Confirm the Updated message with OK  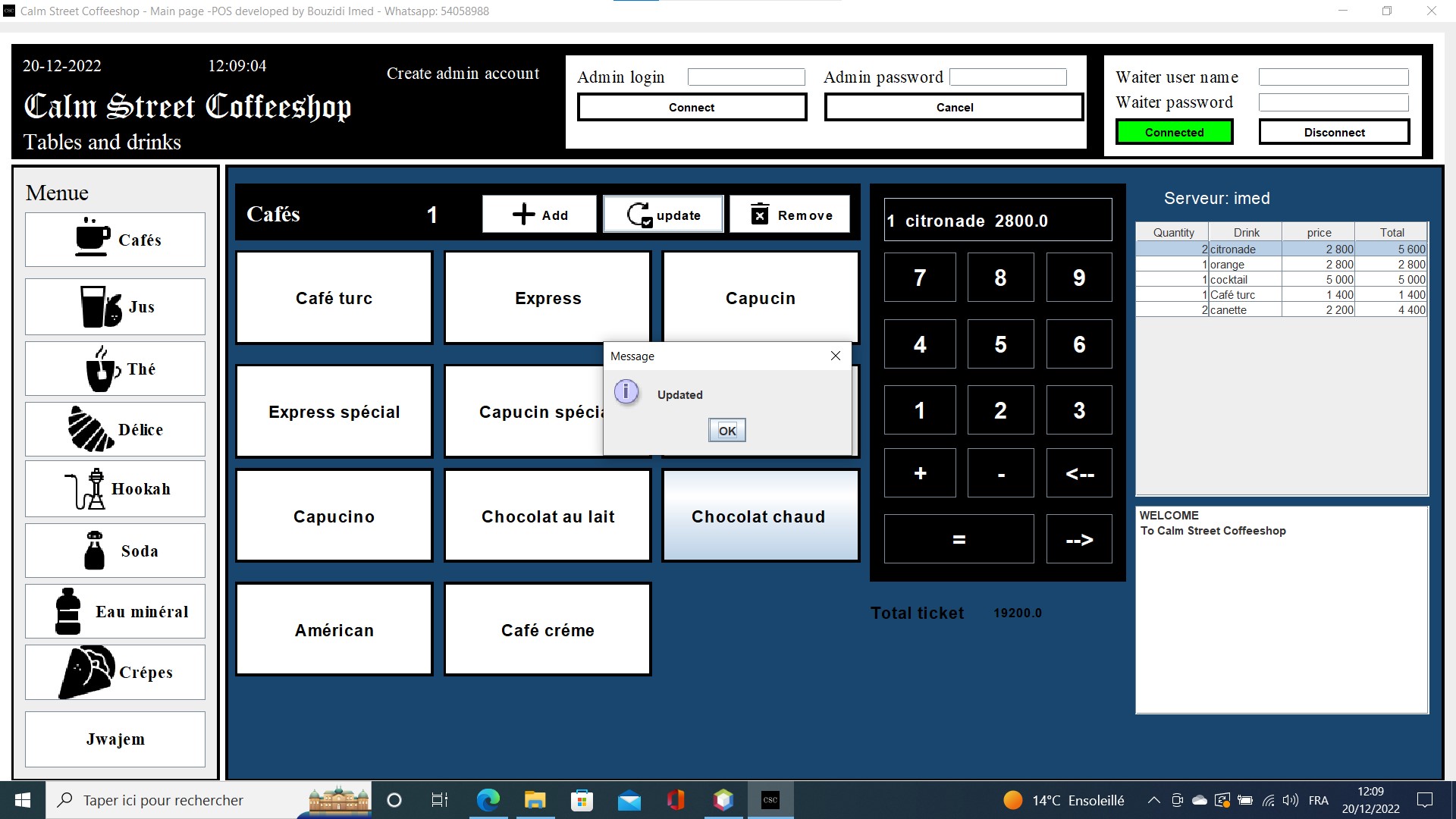pos(727,431)
